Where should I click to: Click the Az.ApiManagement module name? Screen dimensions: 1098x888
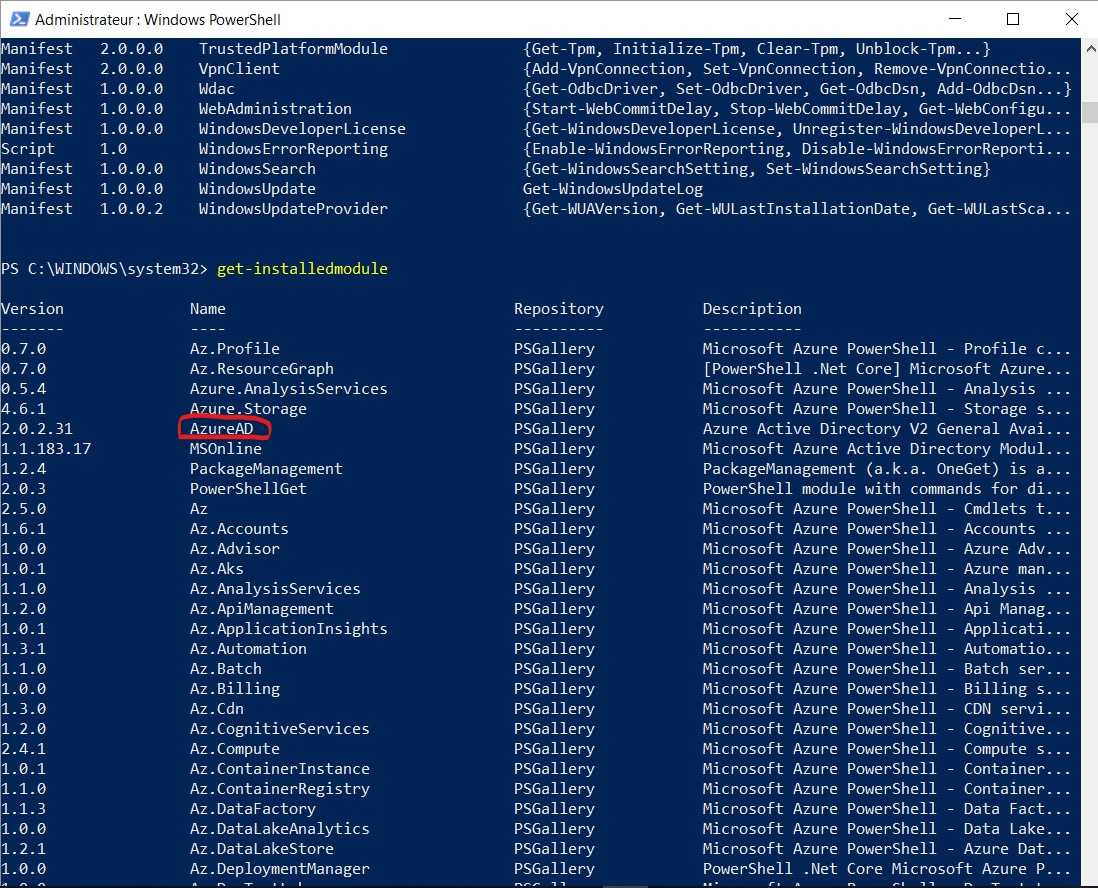point(261,609)
